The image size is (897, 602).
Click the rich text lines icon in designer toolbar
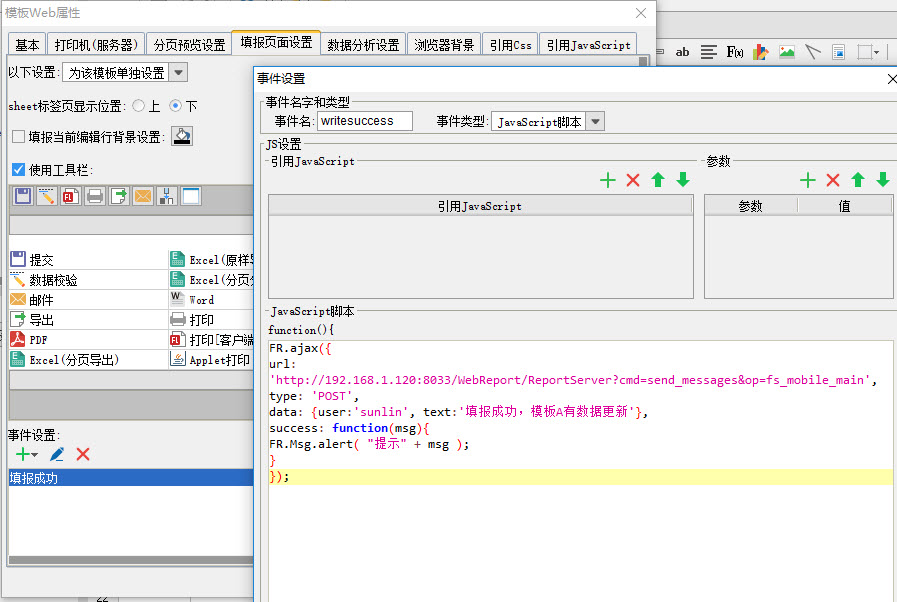pyautogui.click(x=708, y=52)
